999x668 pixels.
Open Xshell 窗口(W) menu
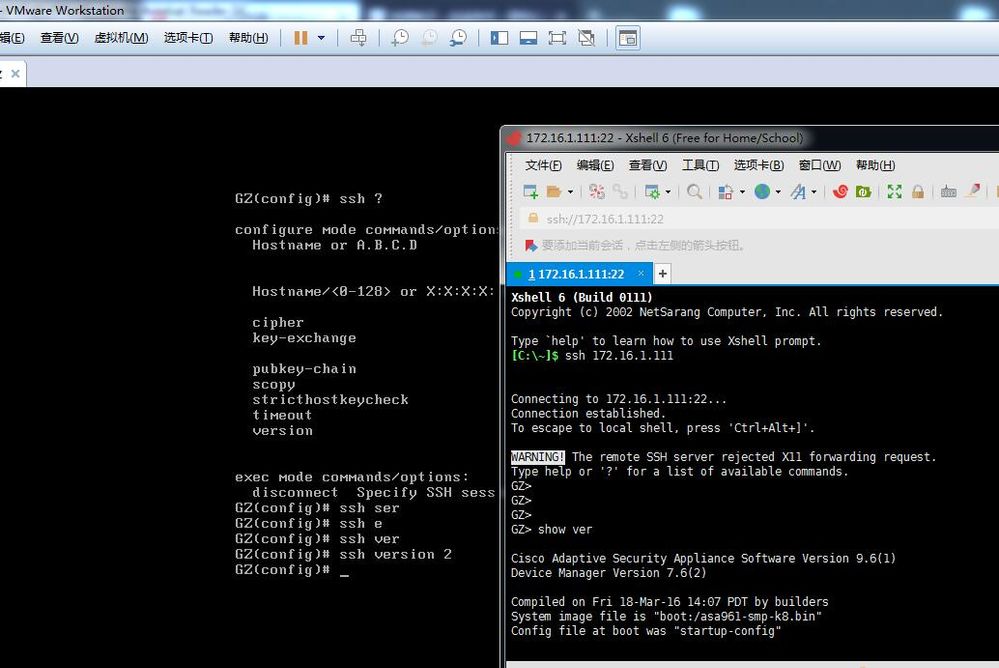pos(820,166)
